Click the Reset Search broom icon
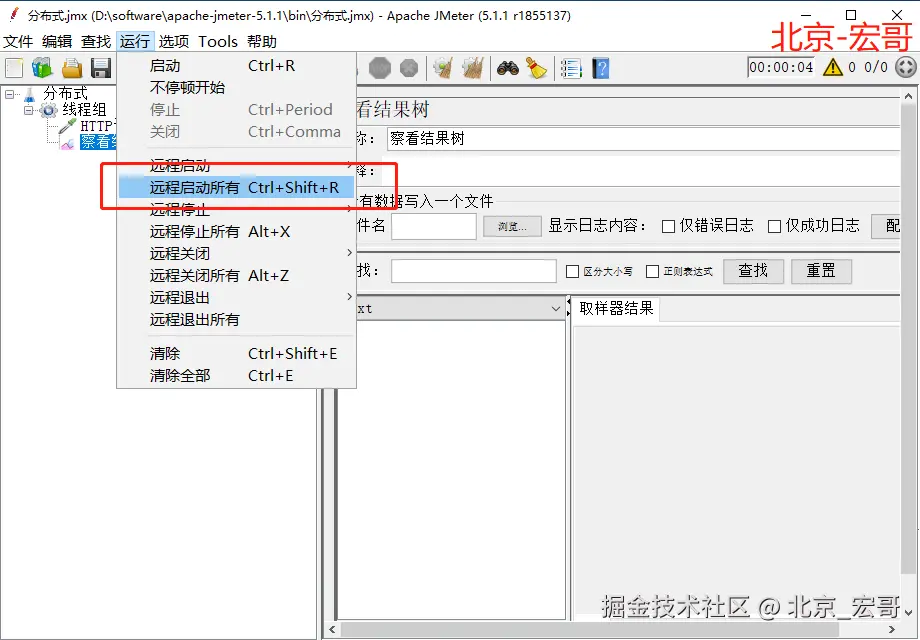This screenshot has width=920, height=640. (536, 68)
